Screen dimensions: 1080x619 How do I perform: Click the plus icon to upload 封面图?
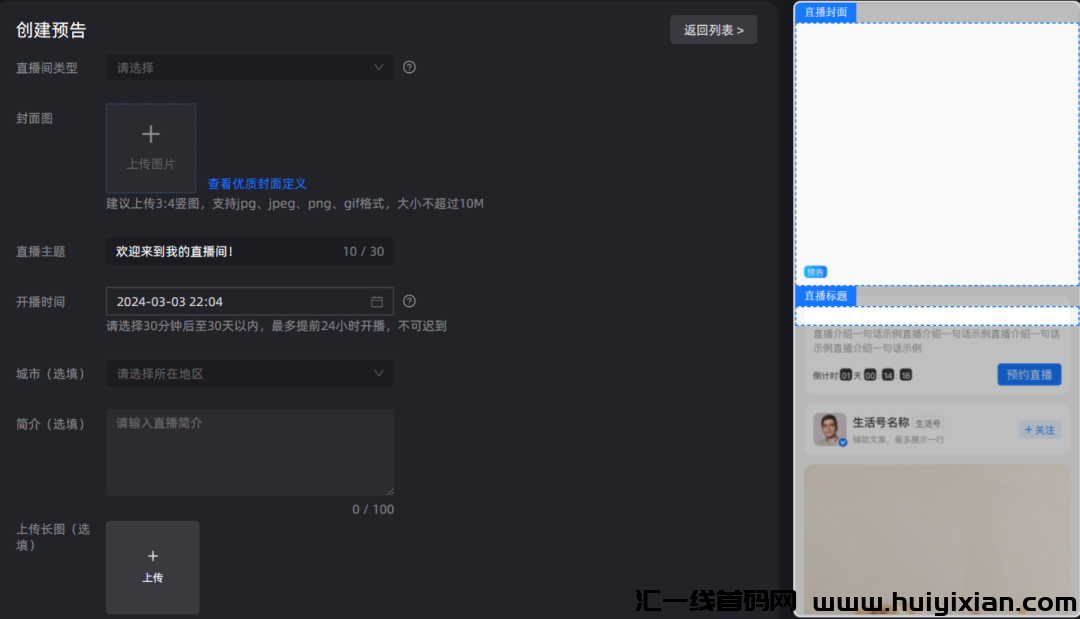pos(151,134)
